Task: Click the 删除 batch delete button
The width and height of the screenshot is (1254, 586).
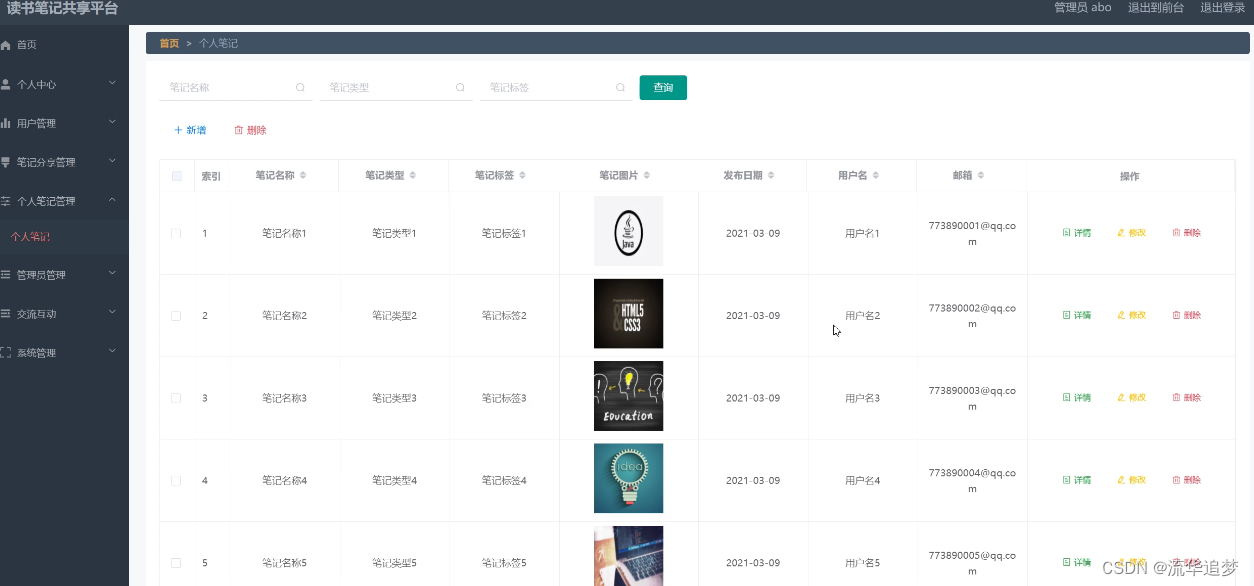Action: click(250, 130)
